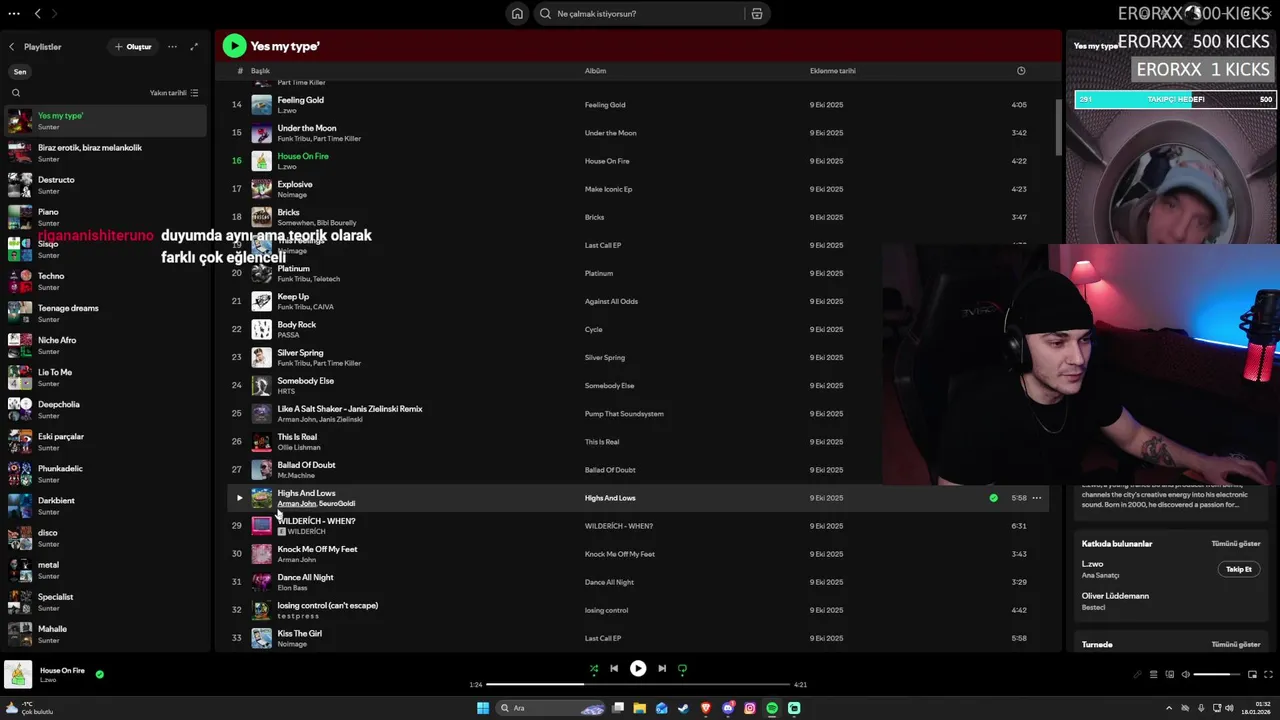This screenshot has width=1280, height=720.
Task: Open the Deepcholia playlist
Action: click(105, 409)
